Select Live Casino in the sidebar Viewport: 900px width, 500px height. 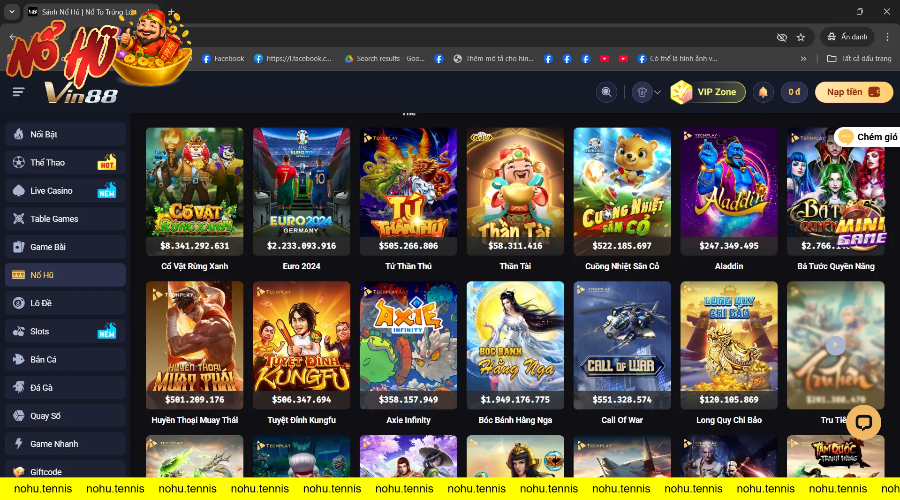point(64,190)
